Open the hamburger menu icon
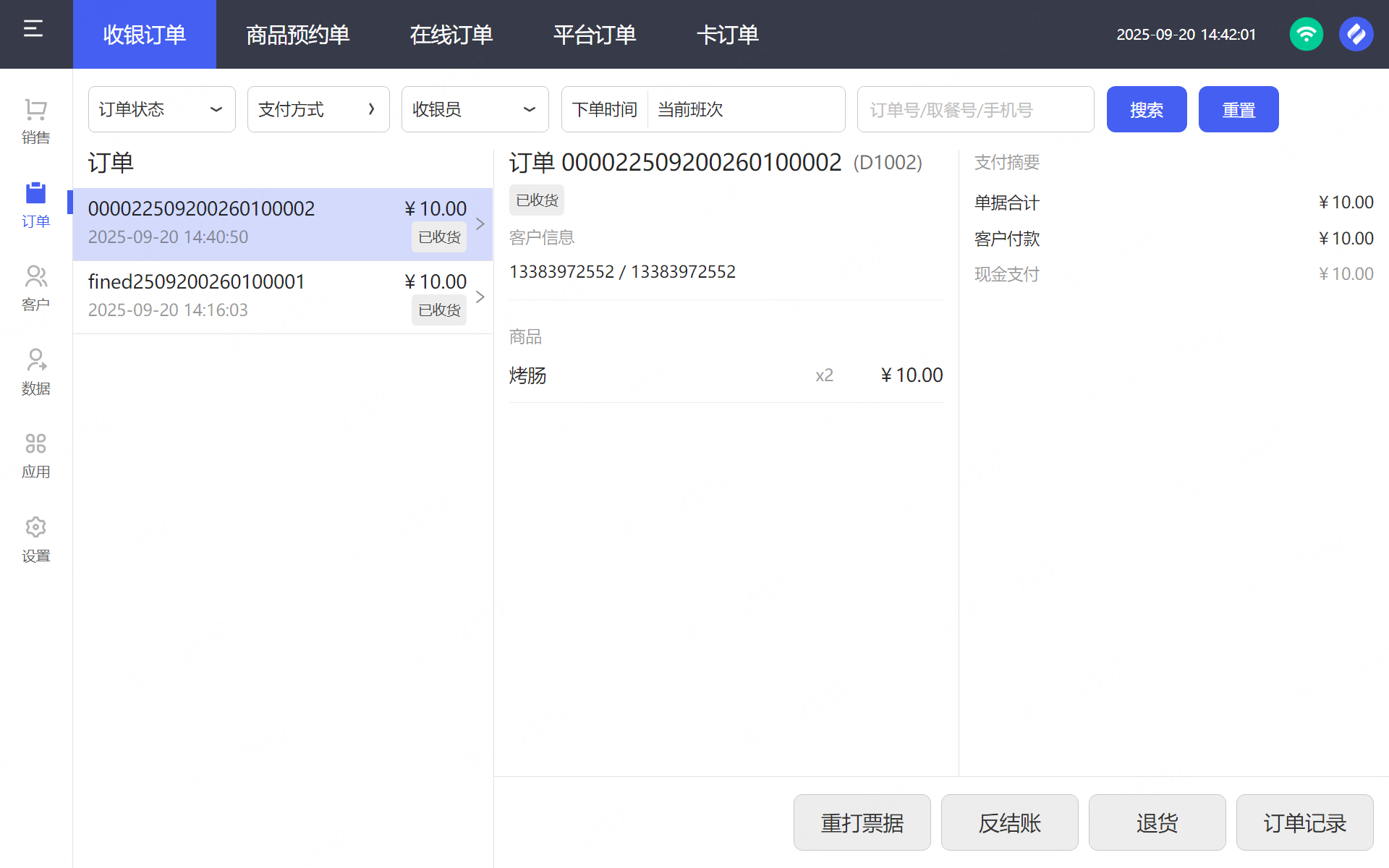Image resolution: width=1389 pixels, height=868 pixels. pos(33,29)
